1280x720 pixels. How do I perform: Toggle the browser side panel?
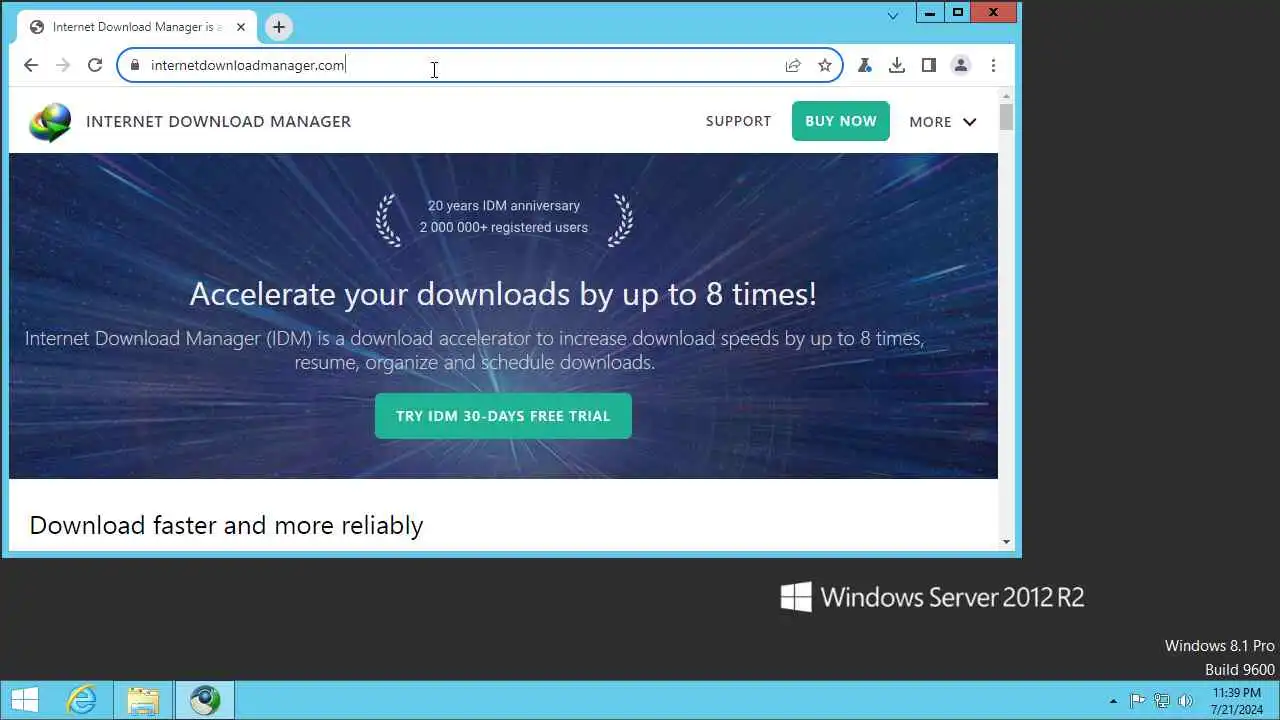[929, 65]
